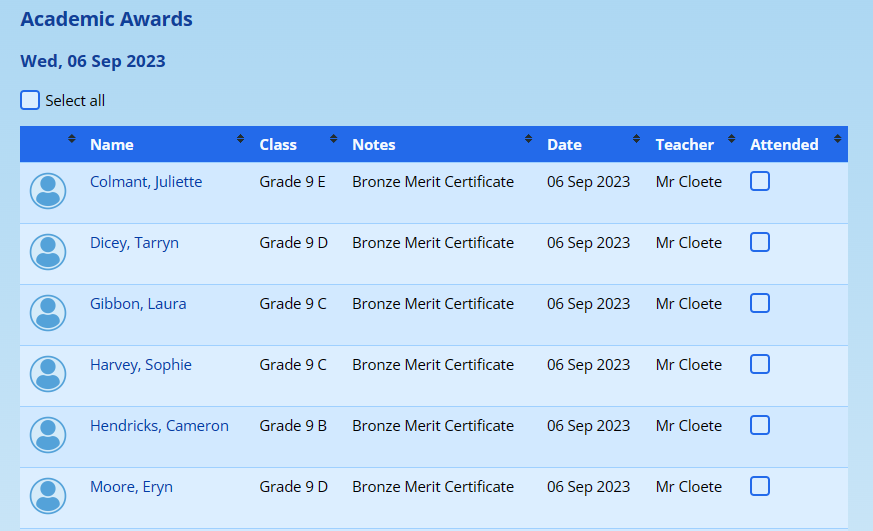Sort table by Name column arrows
Screen dimensions: 873x531
pyautogui.click(x=240, y=139)
